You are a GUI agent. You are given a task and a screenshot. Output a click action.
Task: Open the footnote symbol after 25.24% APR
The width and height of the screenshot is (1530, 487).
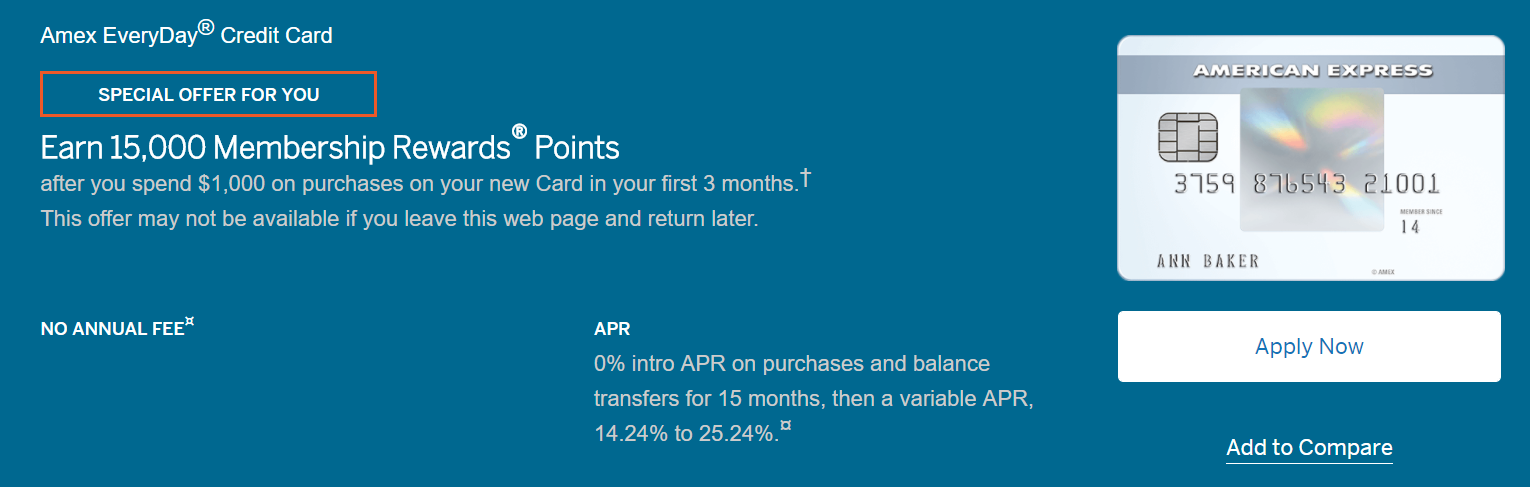(786, 427)
